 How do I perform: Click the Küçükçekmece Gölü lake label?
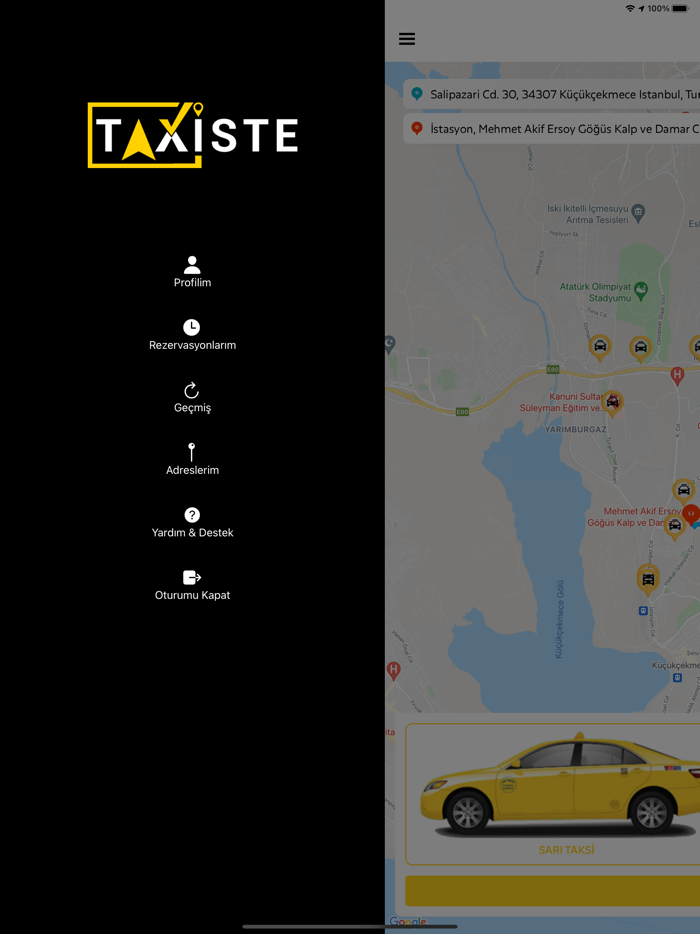pos(559,619)
